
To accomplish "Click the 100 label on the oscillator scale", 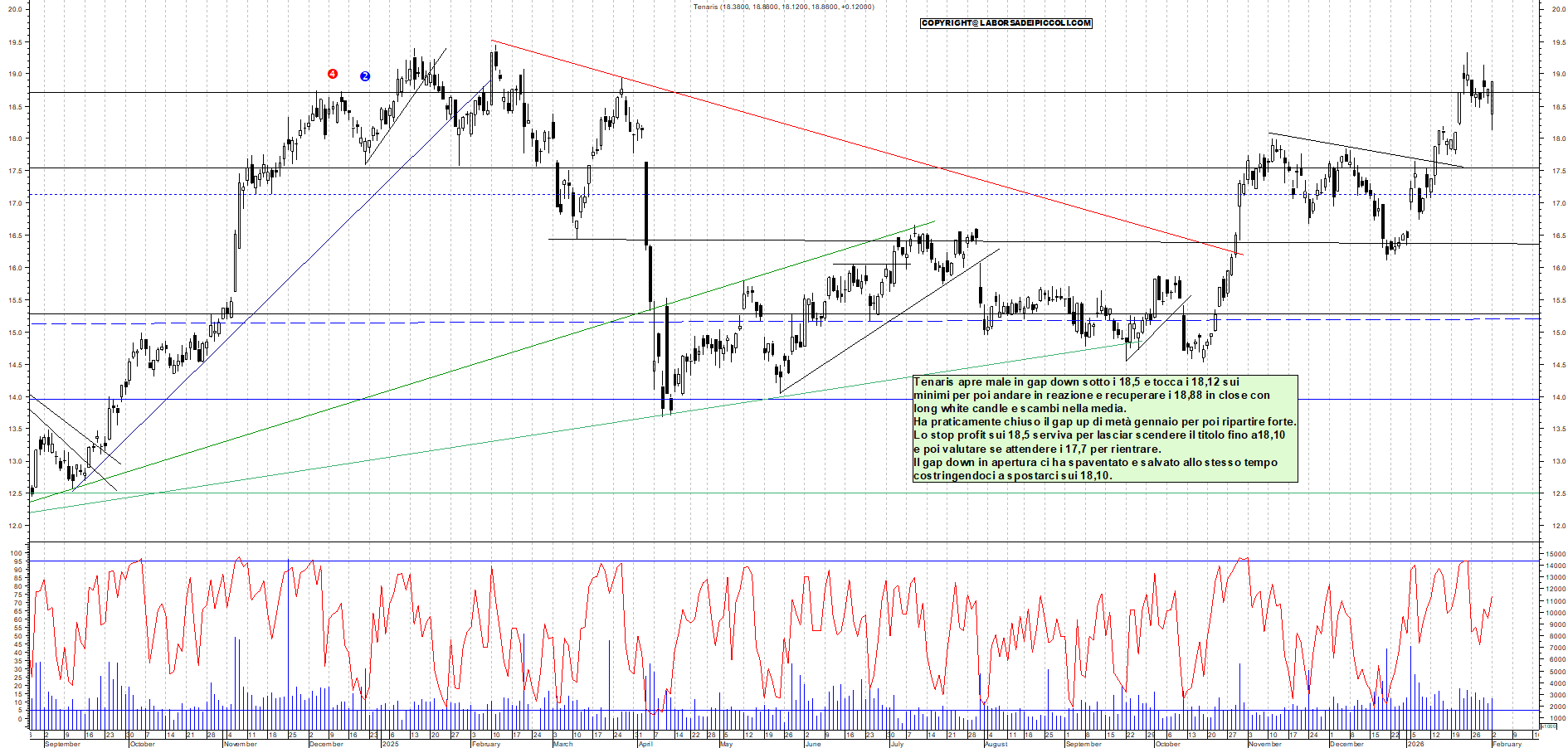I will (16, 553).
